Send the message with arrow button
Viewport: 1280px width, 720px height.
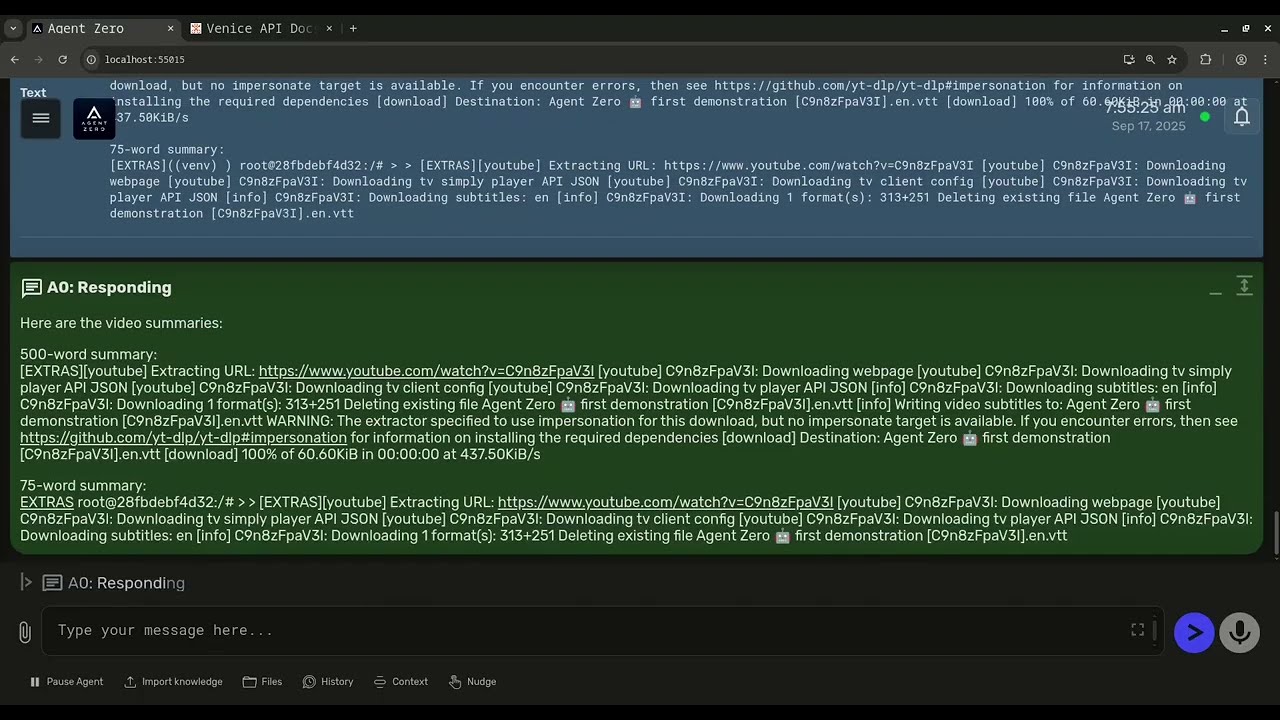coord(1194,632)
